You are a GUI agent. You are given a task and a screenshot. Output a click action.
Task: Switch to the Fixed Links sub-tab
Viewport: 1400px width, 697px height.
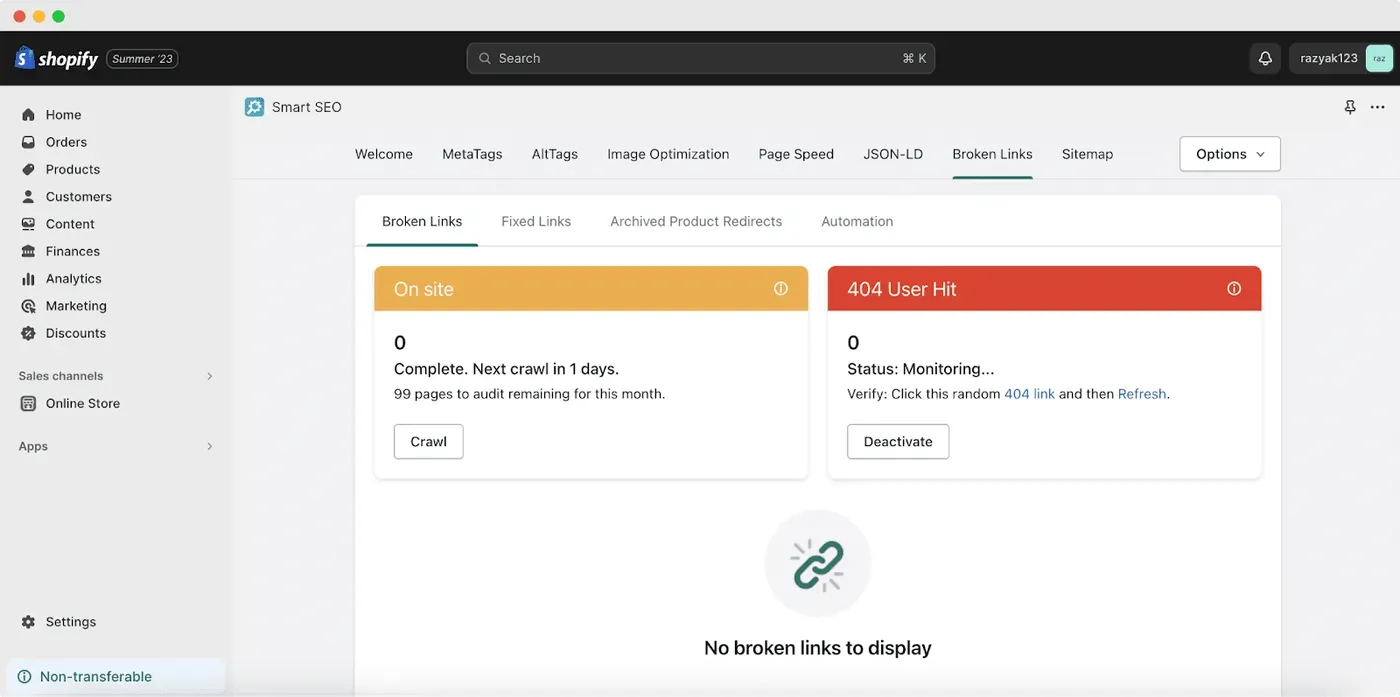coord(536,221)
